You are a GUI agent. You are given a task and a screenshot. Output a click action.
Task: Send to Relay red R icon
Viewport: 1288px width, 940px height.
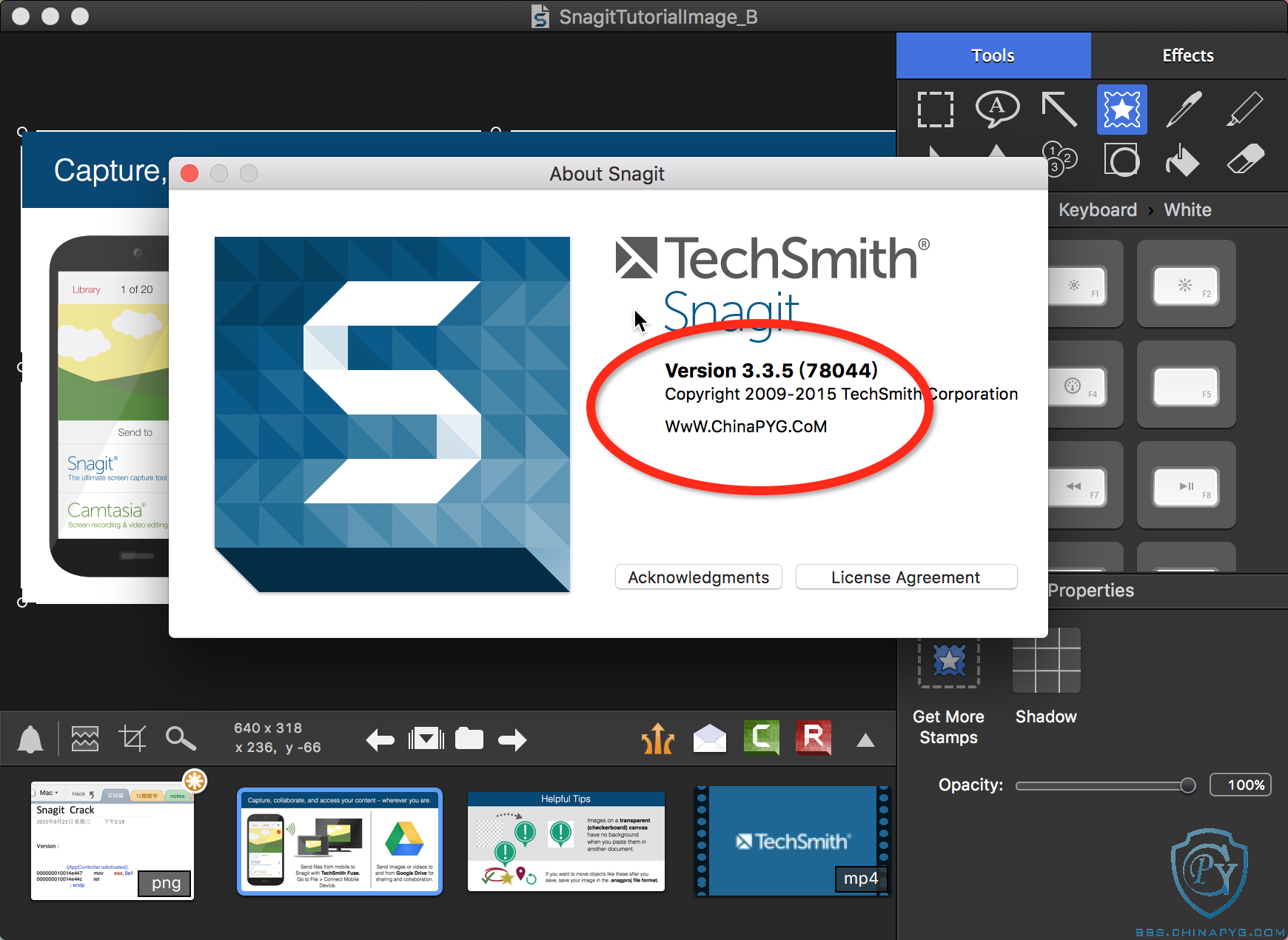pyautogui.click(x=814, y=738)
